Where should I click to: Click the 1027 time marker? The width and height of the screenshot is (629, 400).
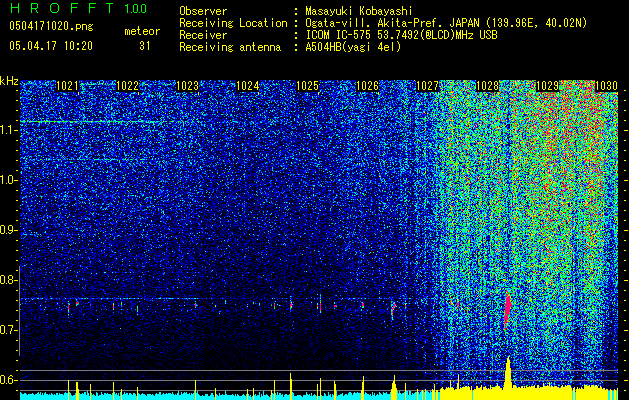pyautogui.click(x=427, y=86)
